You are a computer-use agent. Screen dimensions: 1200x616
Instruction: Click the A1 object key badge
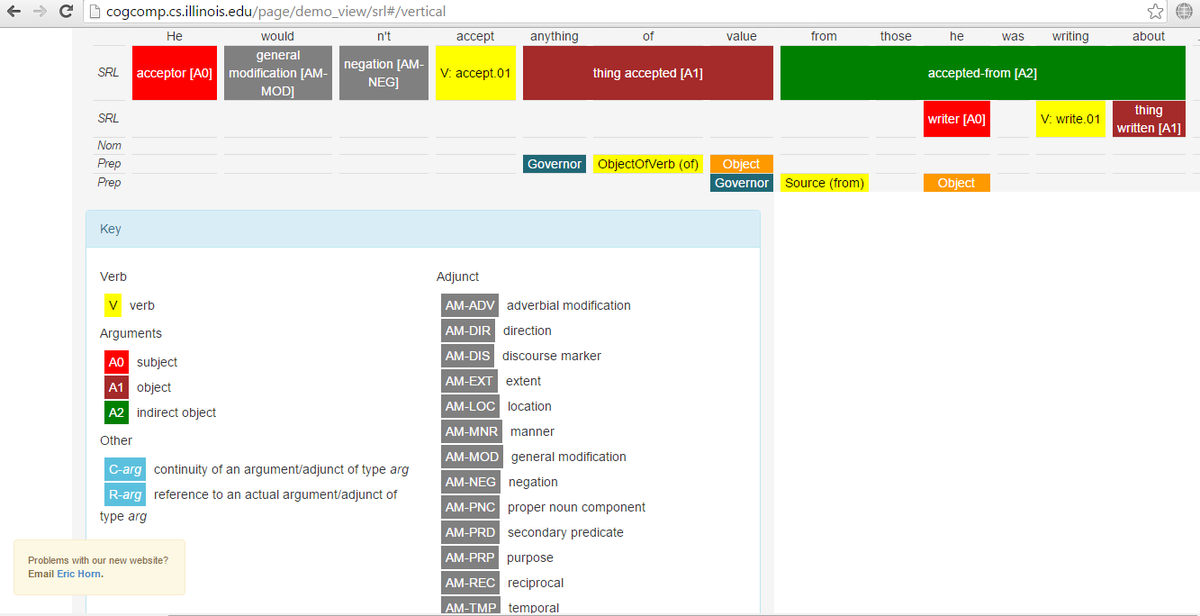[116, 387]
